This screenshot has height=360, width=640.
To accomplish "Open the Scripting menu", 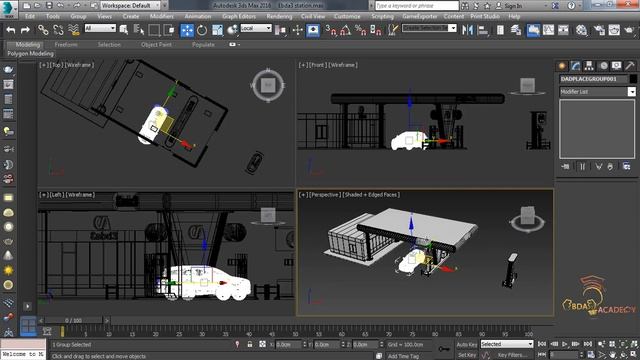I will tap(382, 17).
